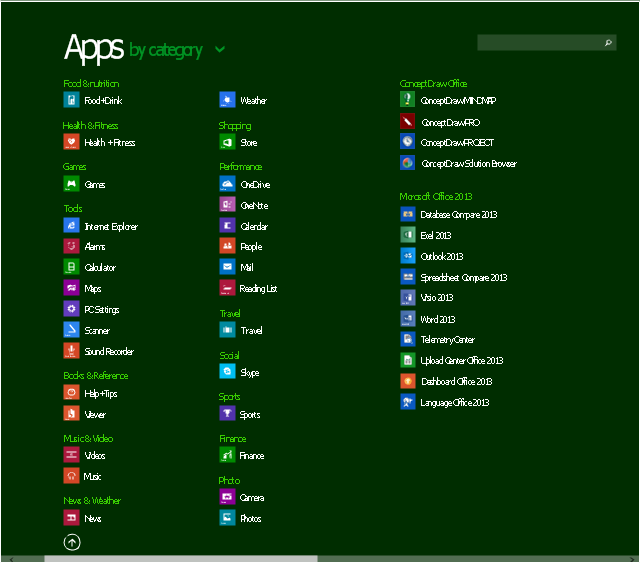Click the horizontal scrollbar right arrow
This screenshot has height=563, width=640.
[x=633, y=558]
